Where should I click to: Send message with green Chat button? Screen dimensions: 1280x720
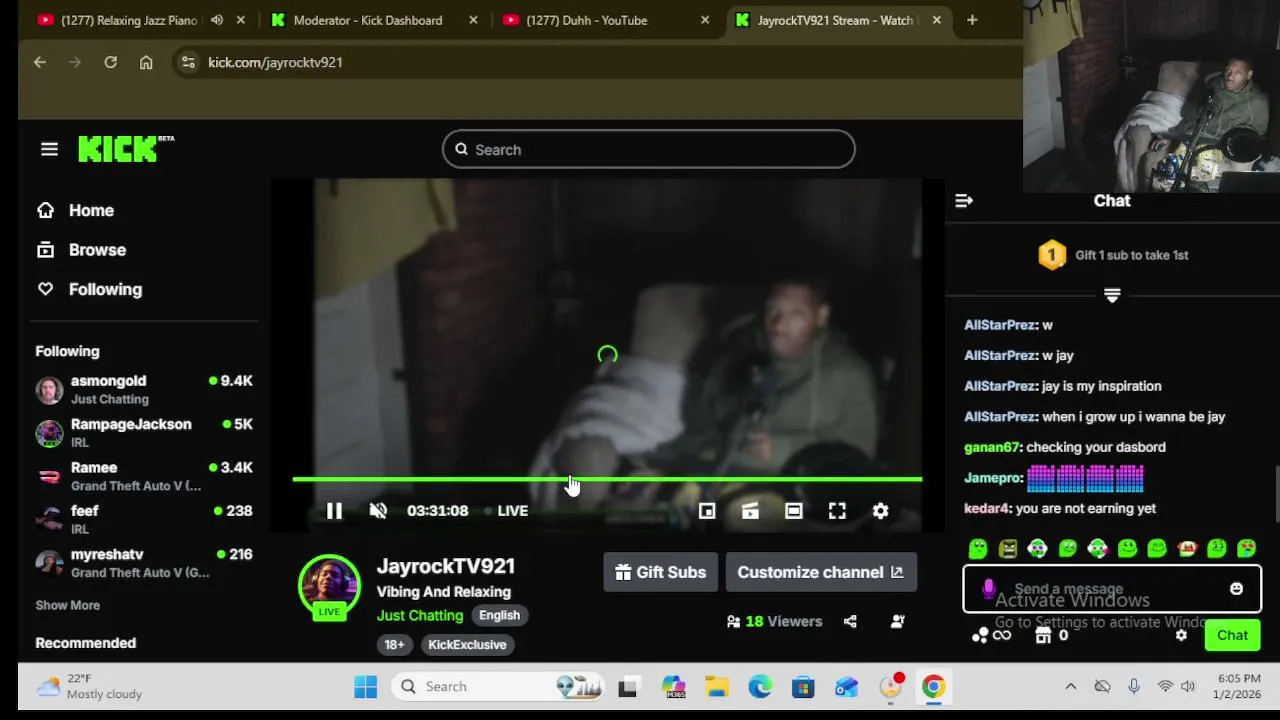1232,635
